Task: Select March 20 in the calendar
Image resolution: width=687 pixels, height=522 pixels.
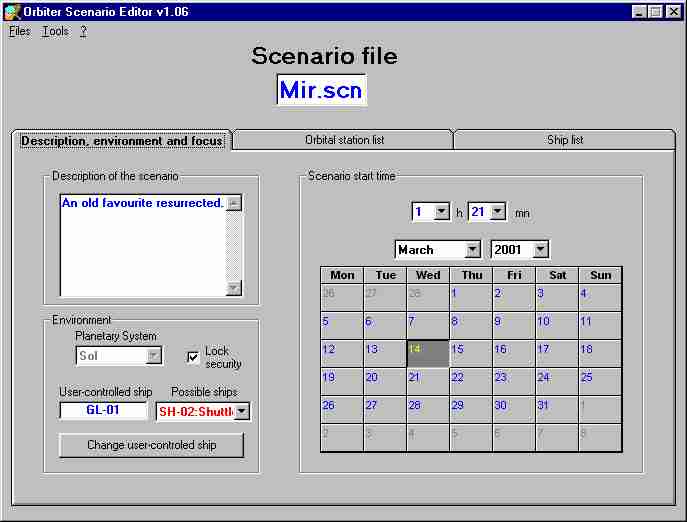Action: (385, 381)
